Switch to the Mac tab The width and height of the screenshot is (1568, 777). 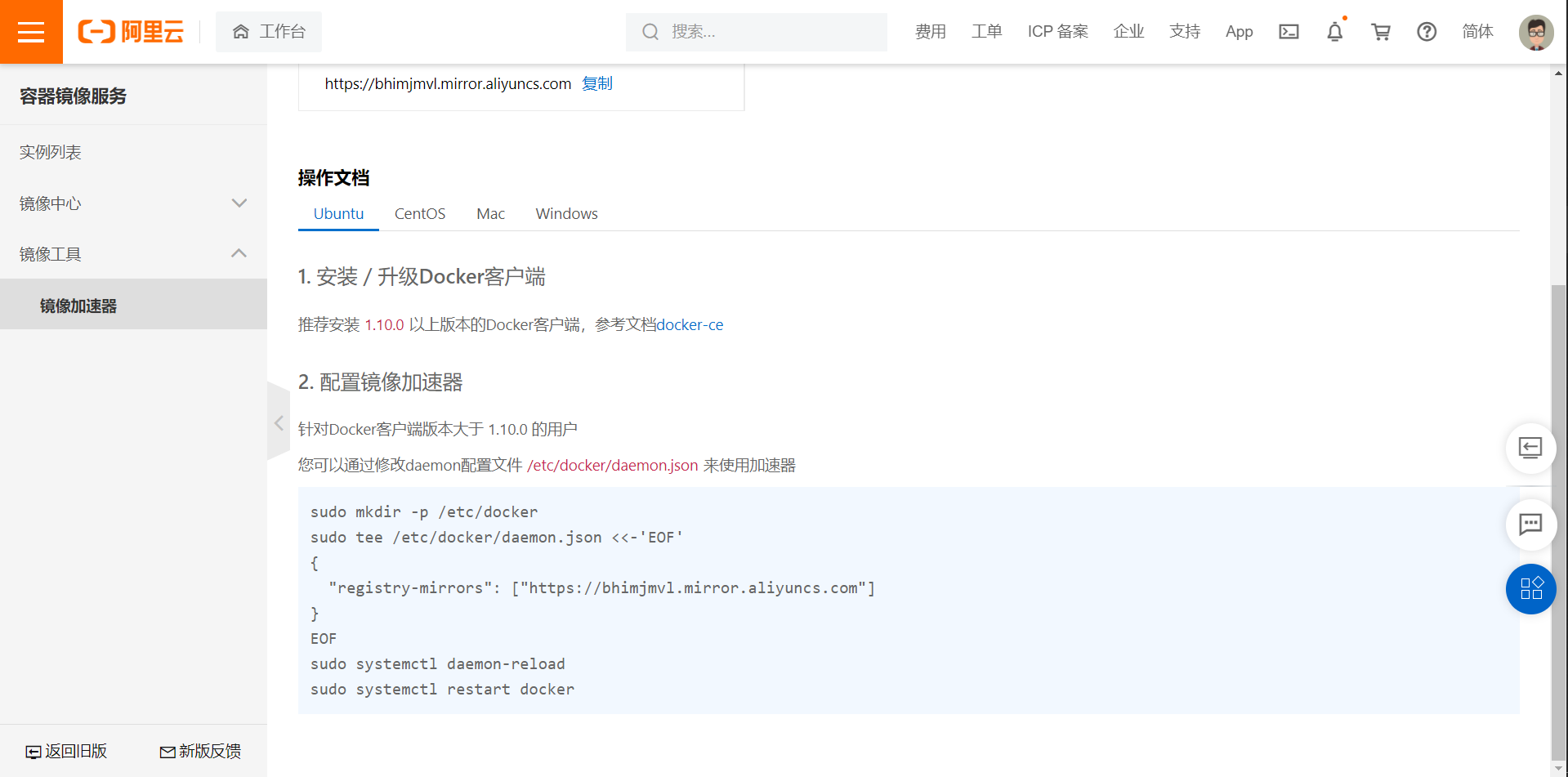pos(490,213)
